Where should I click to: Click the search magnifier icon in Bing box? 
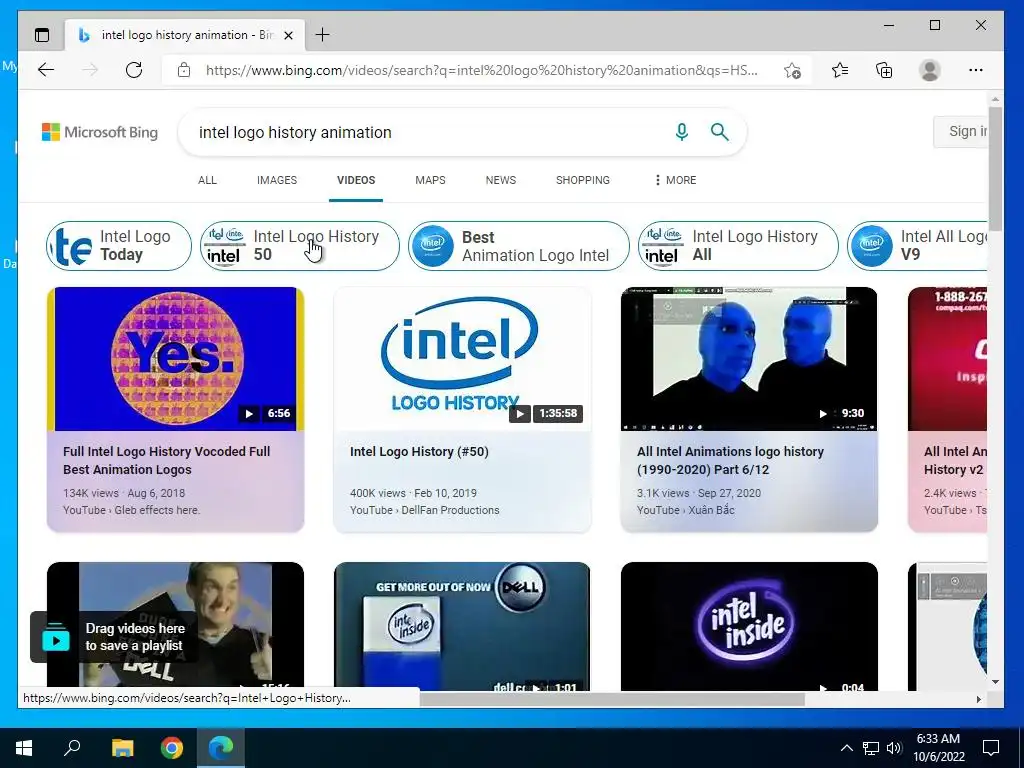coord(720,132)
